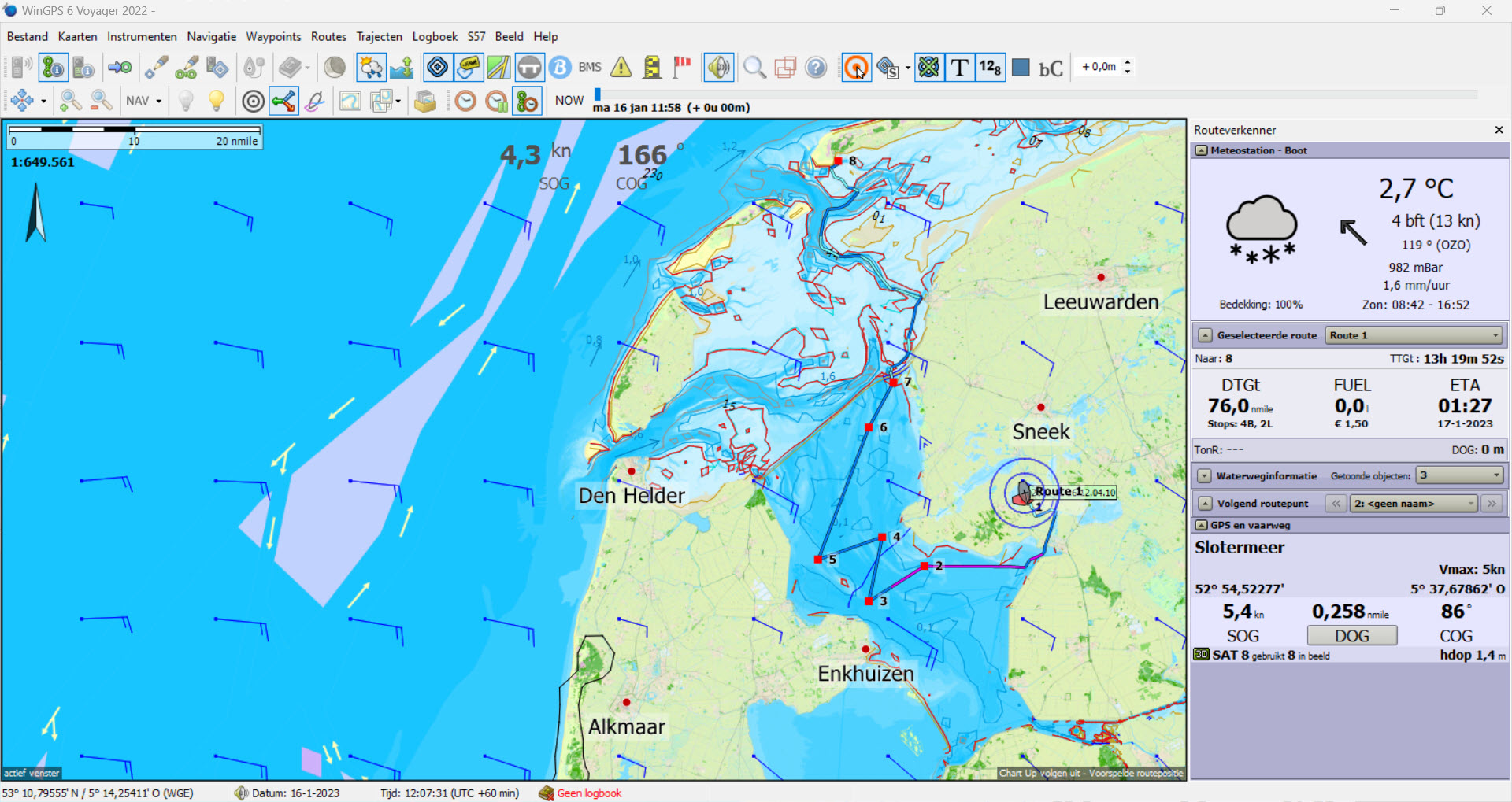Click the 'Geen logboek' link in the statusbar
1512x802 pixels.
pyautogui.click(x=588, y=793)
